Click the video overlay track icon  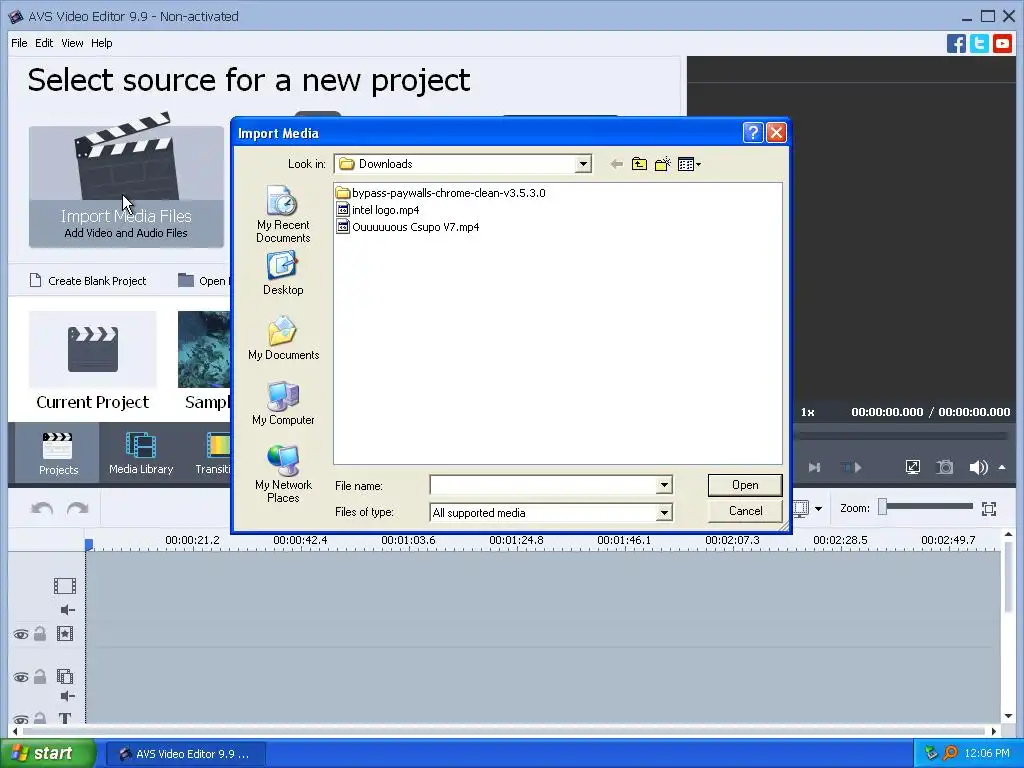[x=65, y=677]
